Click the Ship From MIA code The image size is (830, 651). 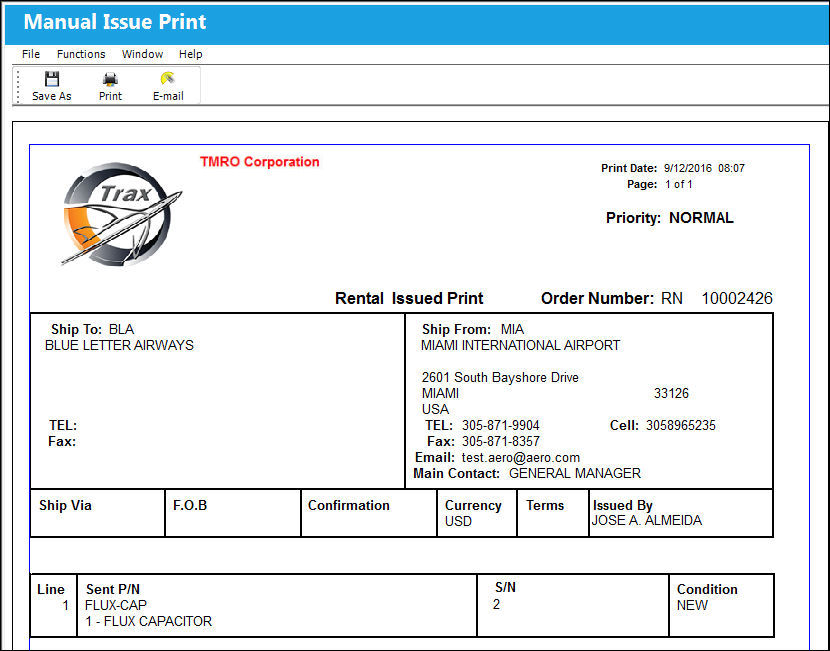(x=512, y=329)
